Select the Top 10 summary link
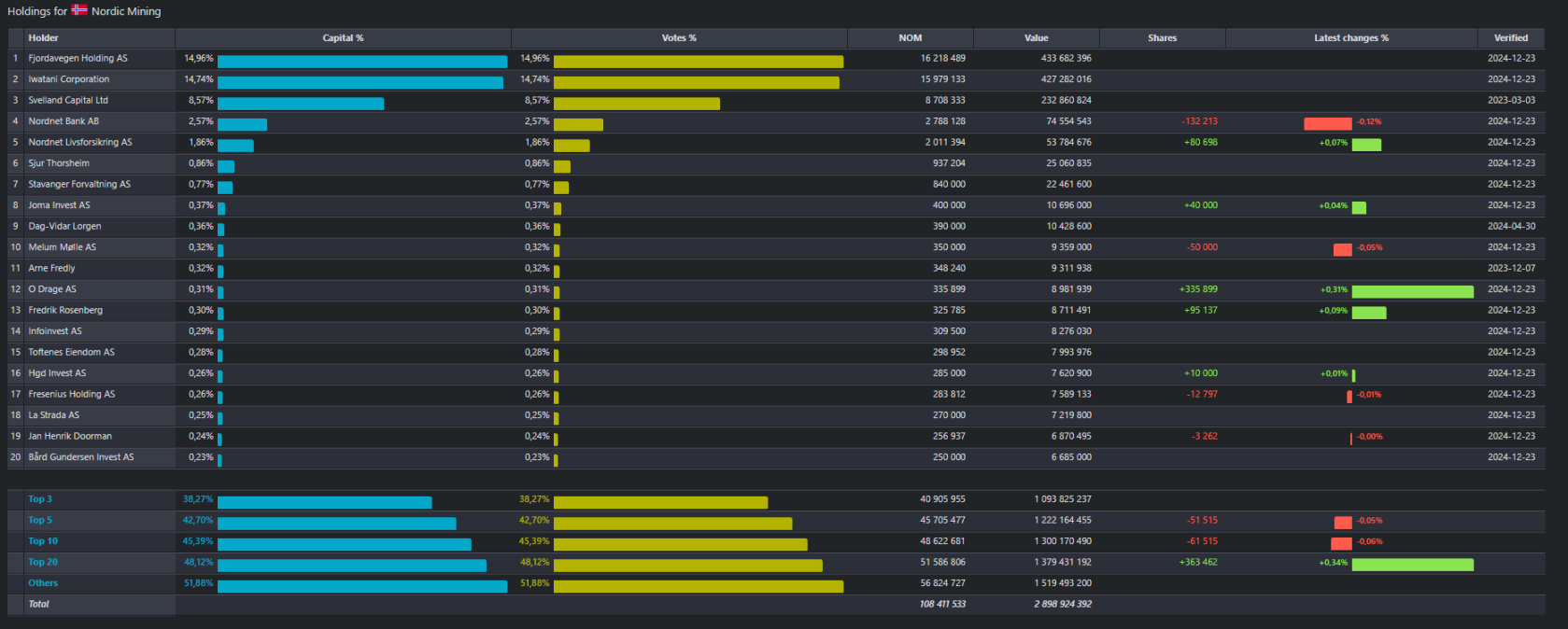The image size is (1568, 629). pos(43,541)
